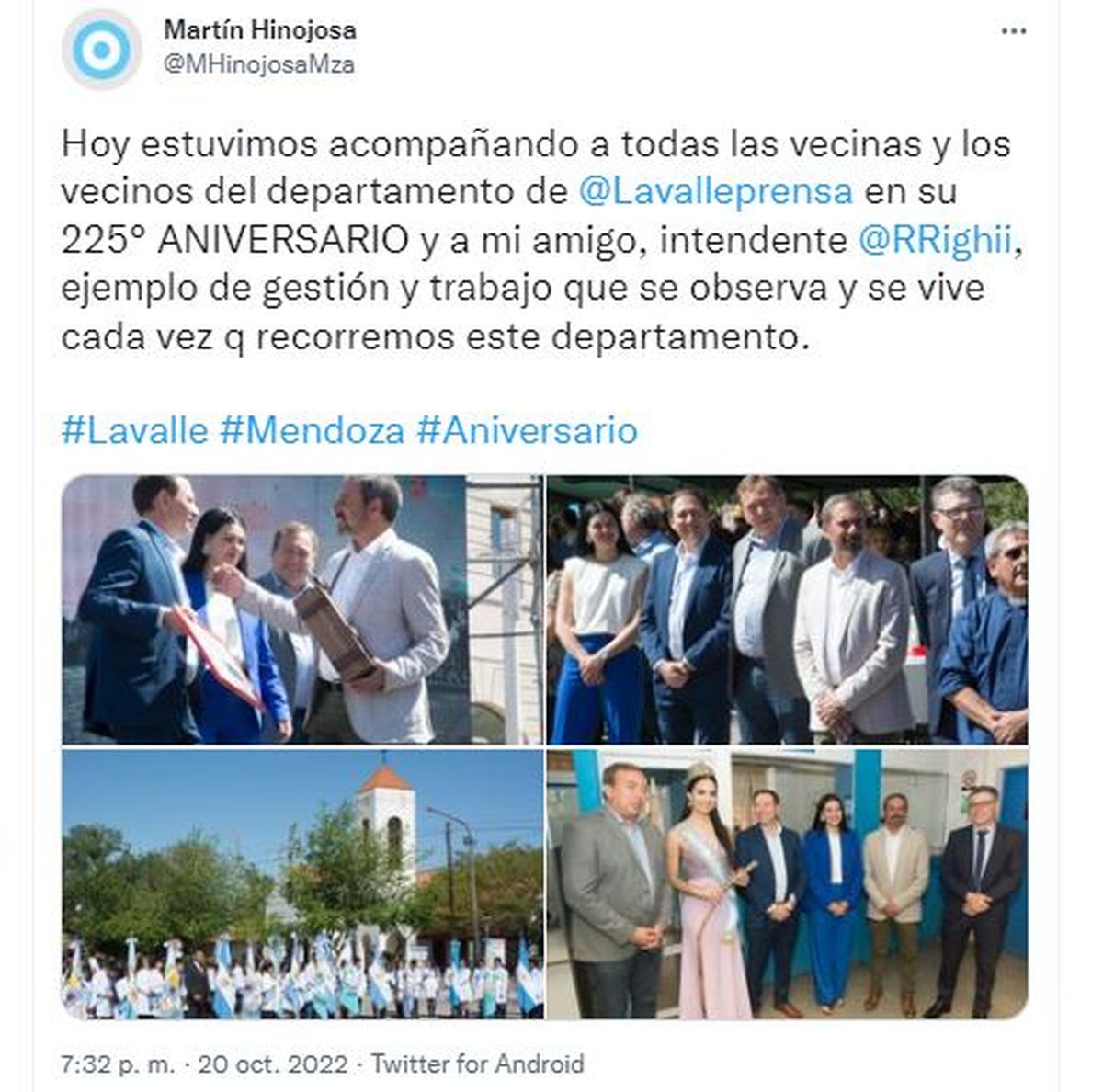Screen dimensions: 1103x1092
Task: Click the Martín Hinojosa profile avatar
Action: point(102,50)
